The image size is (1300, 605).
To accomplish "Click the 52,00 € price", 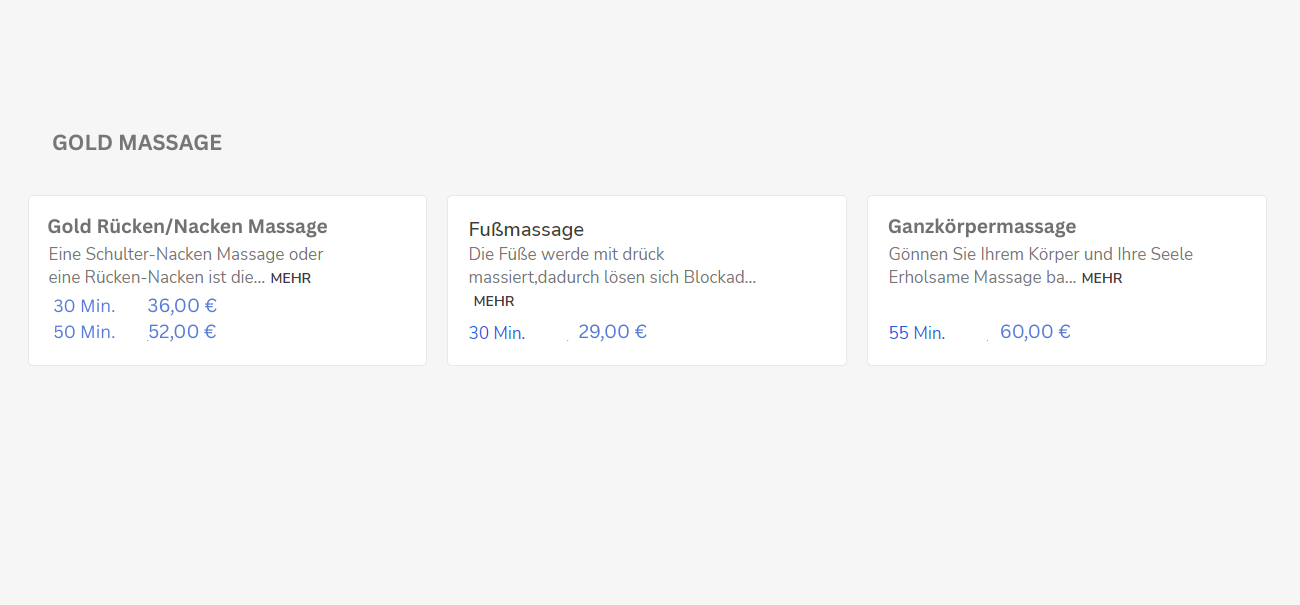I will (182, 332).
